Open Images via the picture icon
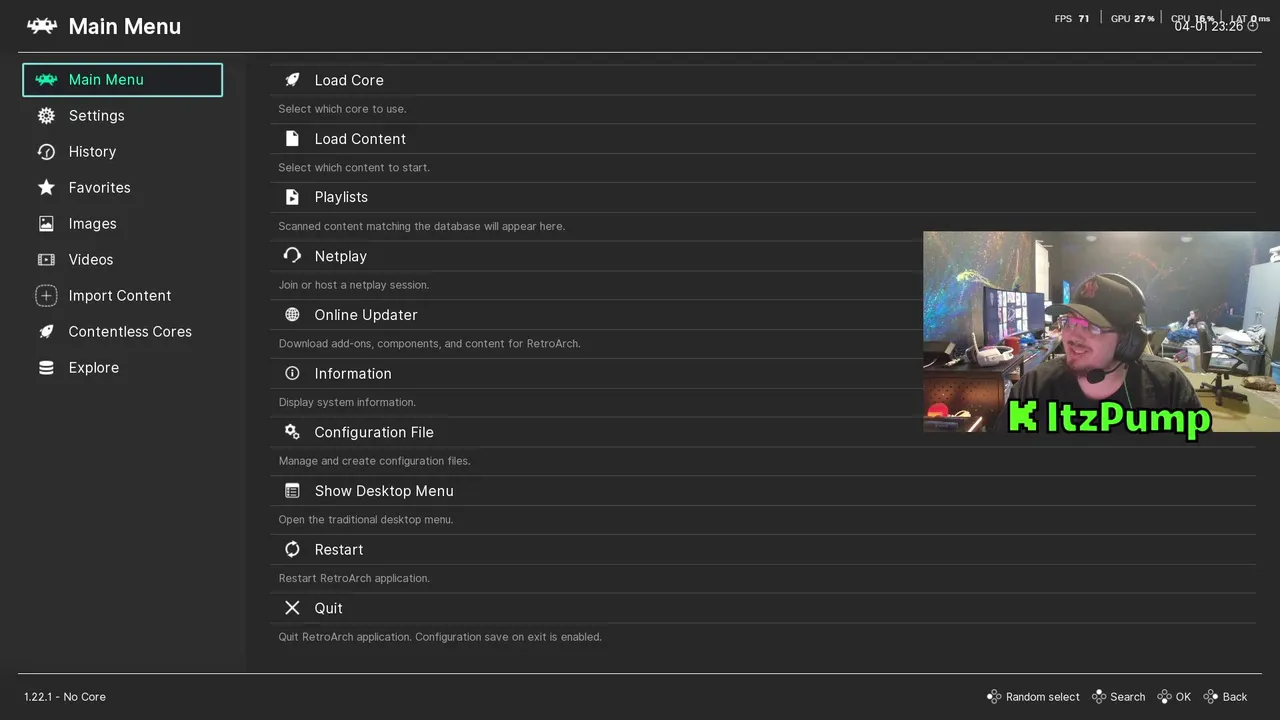The image size is (1280, 720). coord(46,224)
